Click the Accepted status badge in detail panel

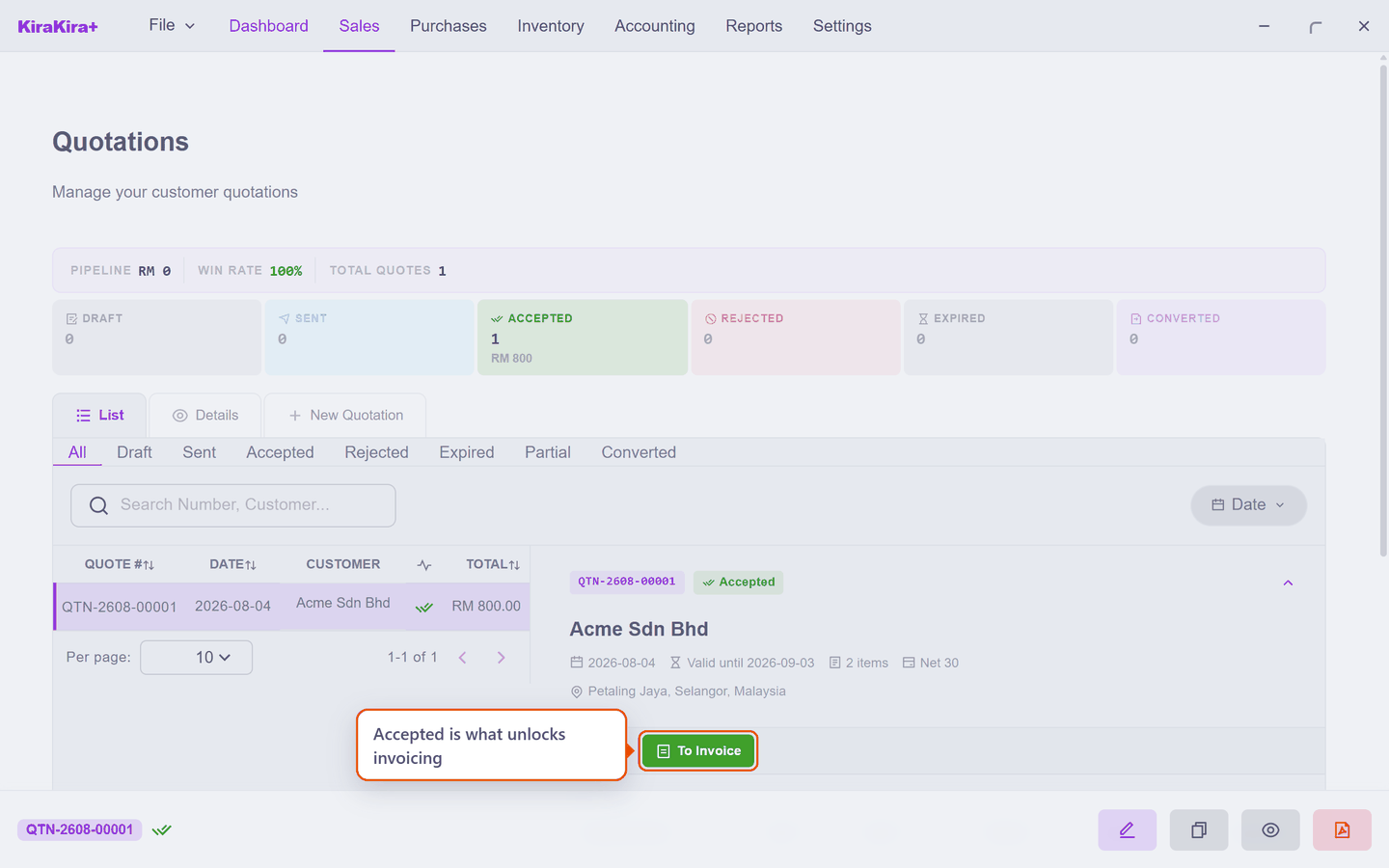739,583
